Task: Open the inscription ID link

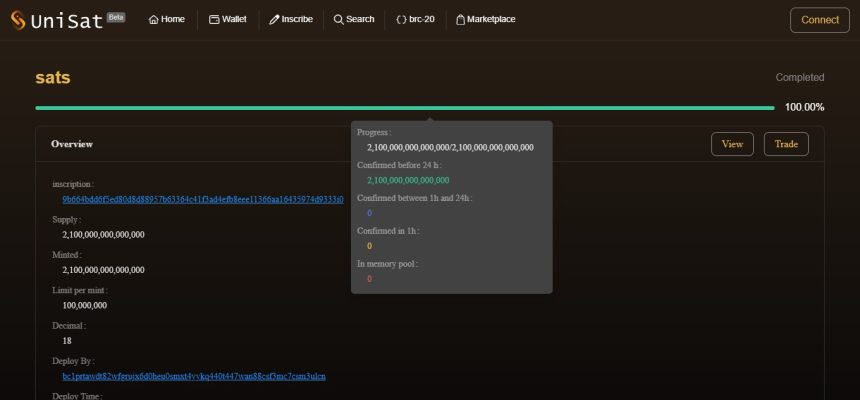Action: (x=203, y=199)
